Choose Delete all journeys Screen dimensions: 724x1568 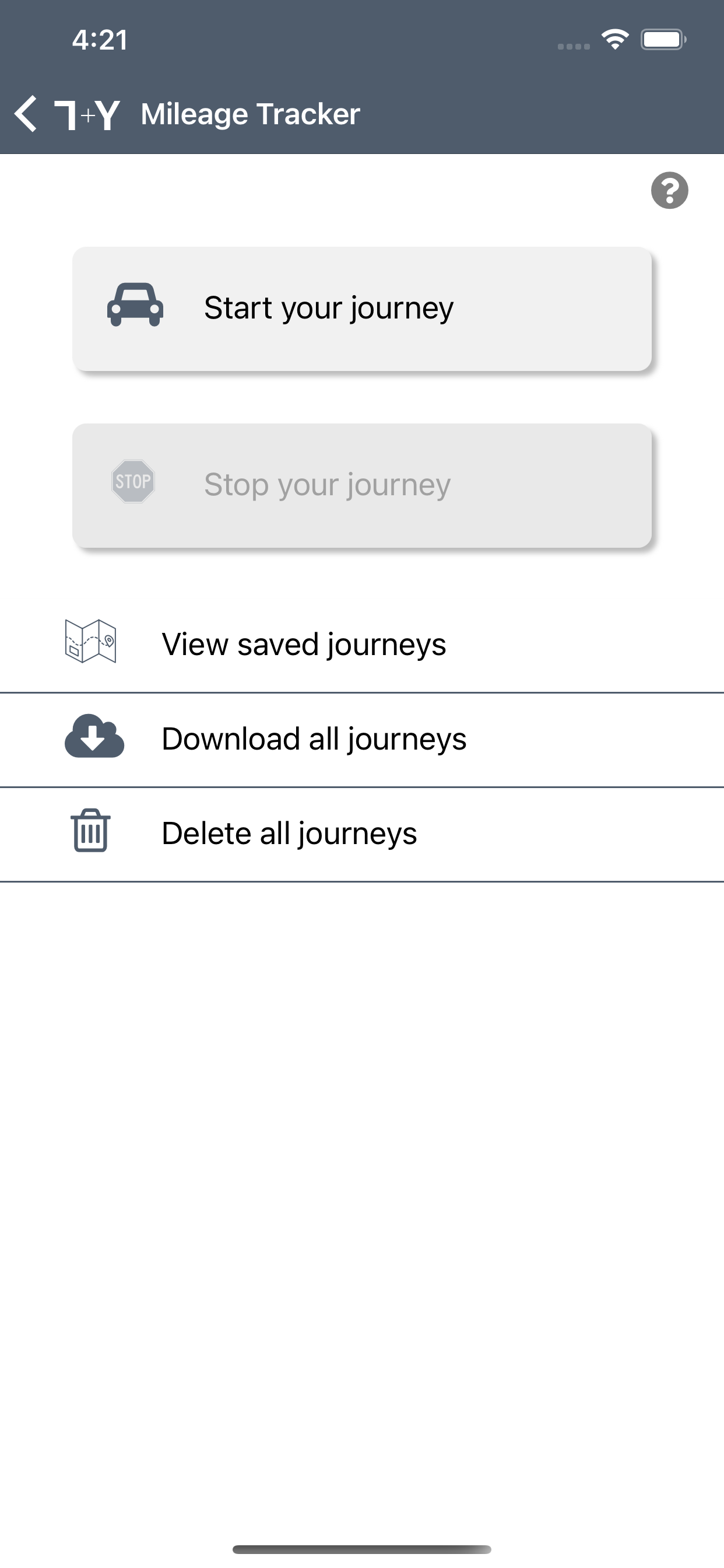(362, 834)
